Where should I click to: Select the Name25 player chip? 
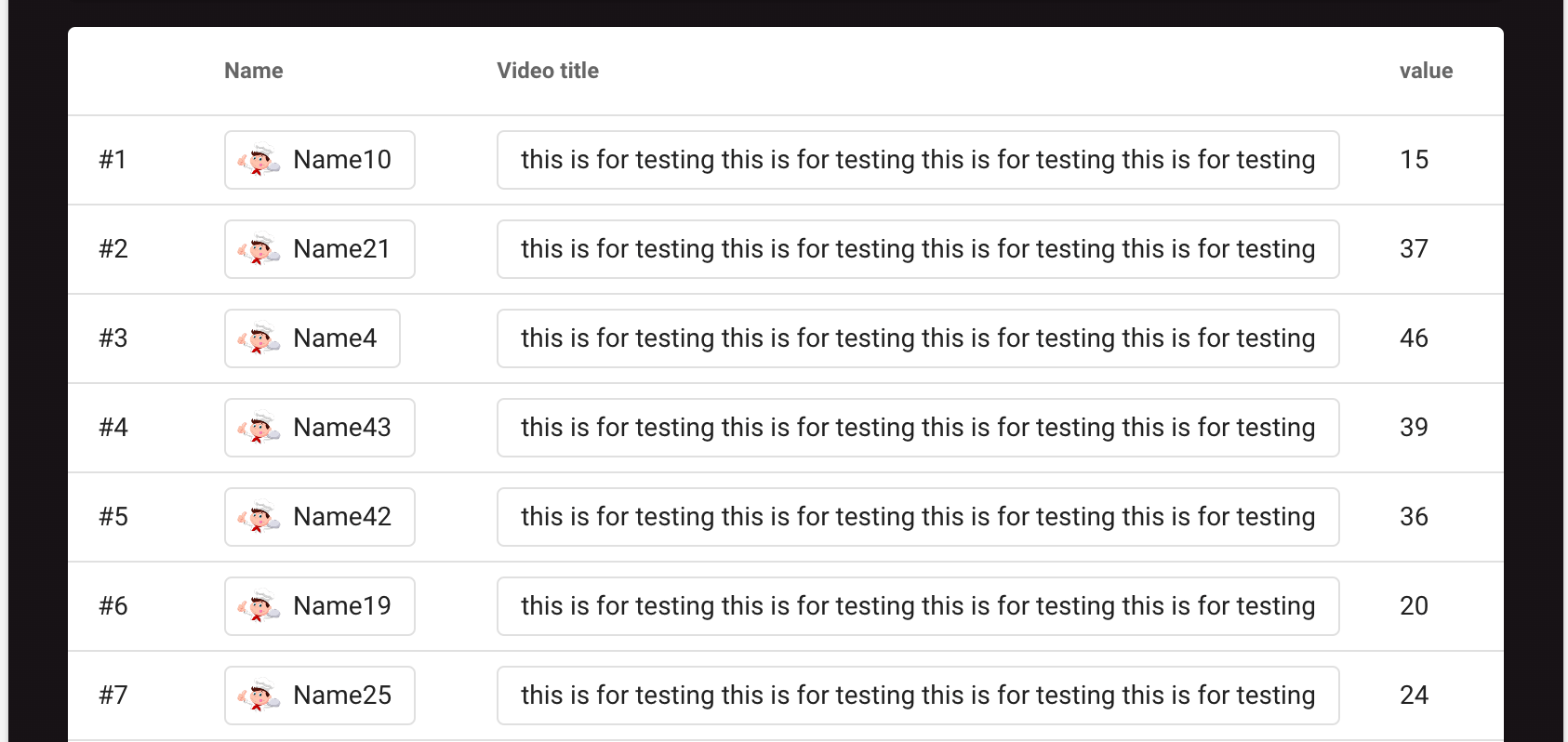point(319,695)
